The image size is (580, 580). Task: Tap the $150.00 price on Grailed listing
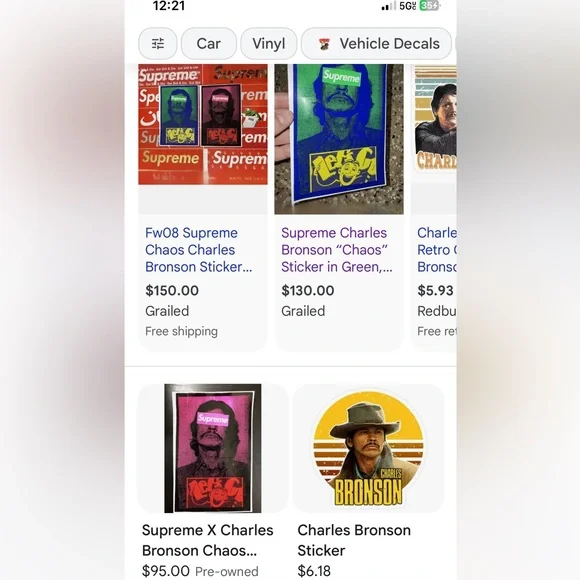pyautogui.click(x=172, y=290)
